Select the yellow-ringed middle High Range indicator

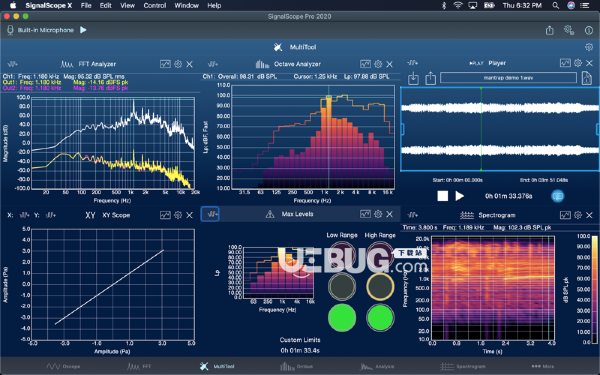pos(380,286)
